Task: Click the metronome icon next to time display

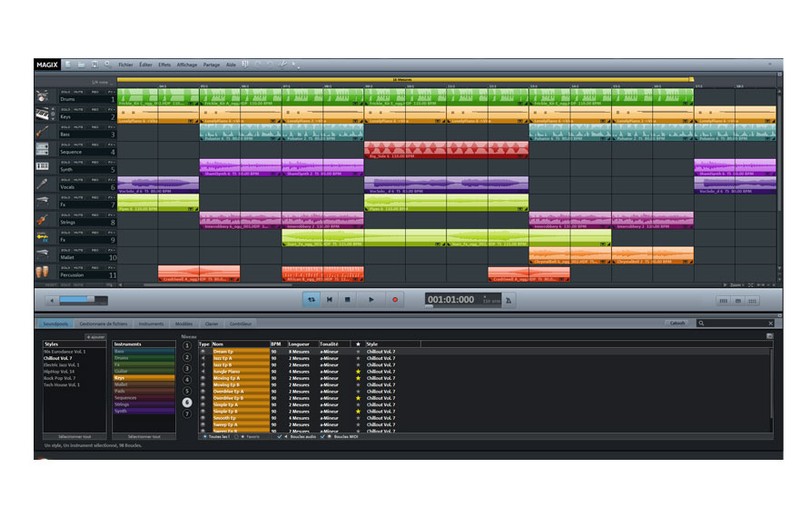Action: [x=509, y=300]
